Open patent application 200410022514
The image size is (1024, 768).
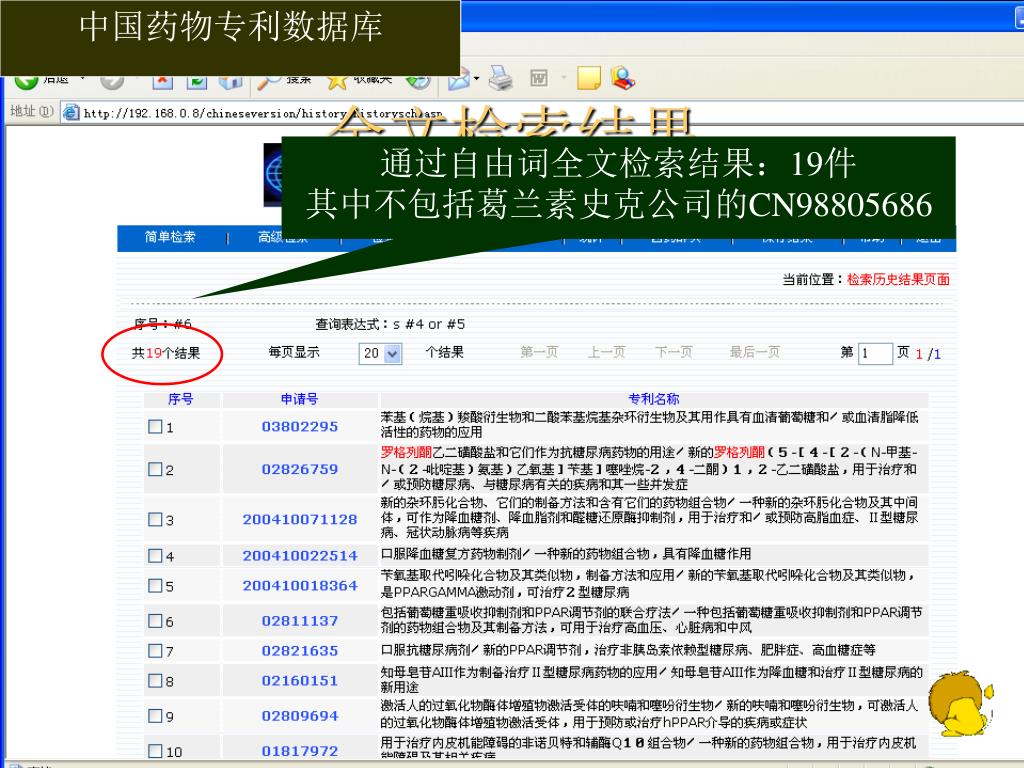click(x=300, y=556)
